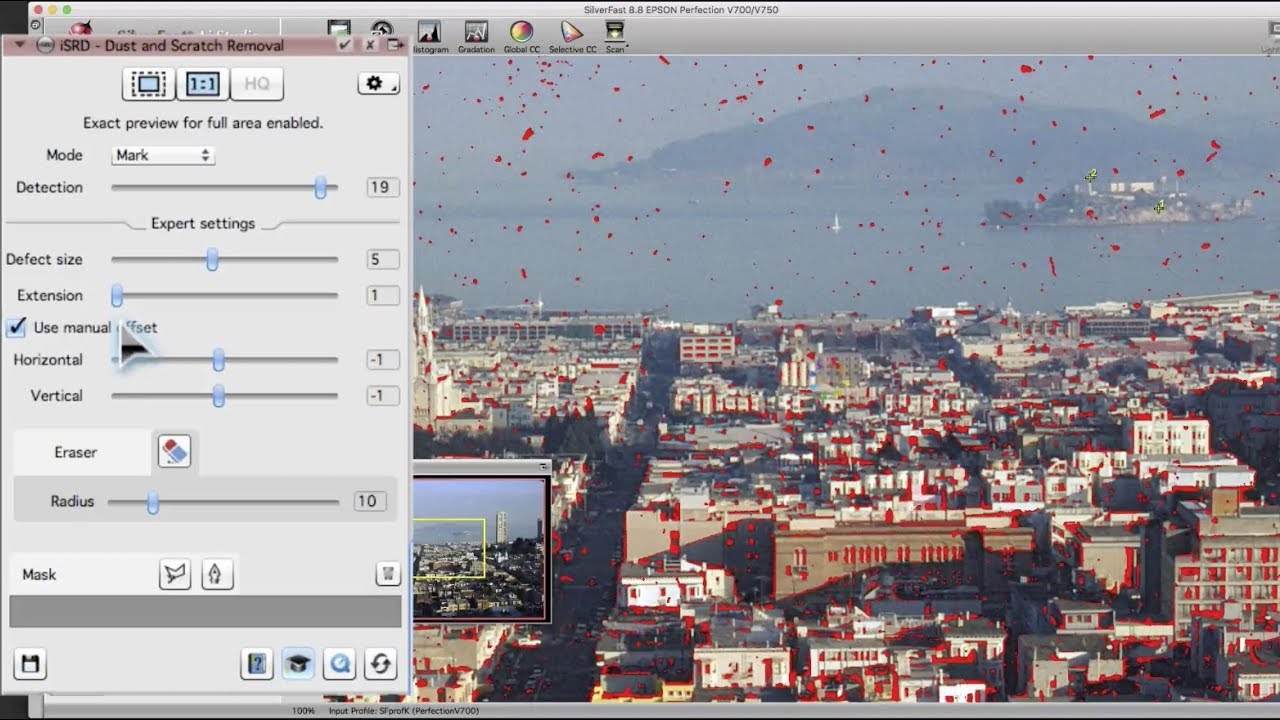Enable HQ preview mode
The image size is (1280, 720).
[257, 84]
